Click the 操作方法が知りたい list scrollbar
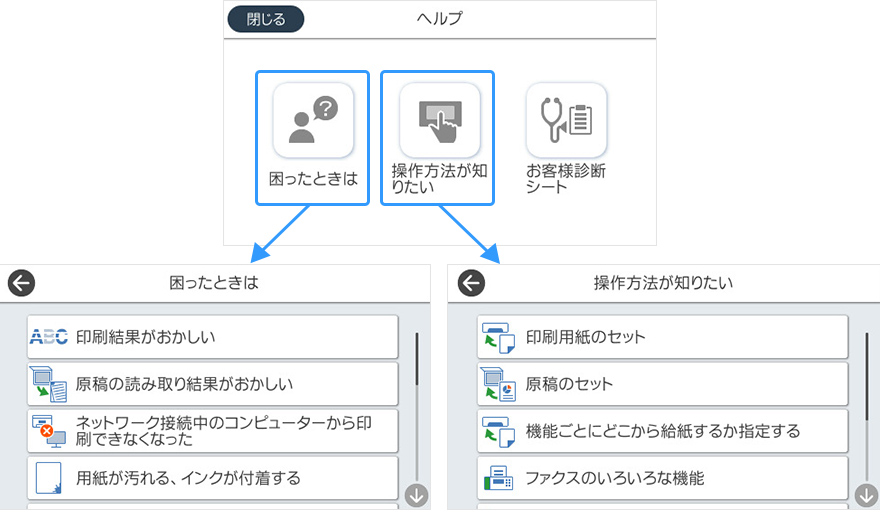Viewport: 880px width, 512px height. 866,380
